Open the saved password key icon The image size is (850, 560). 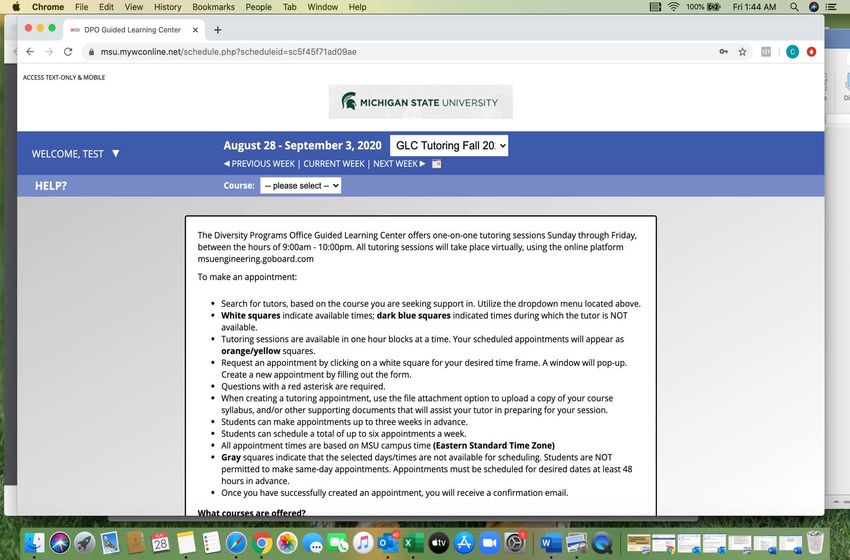723,52
